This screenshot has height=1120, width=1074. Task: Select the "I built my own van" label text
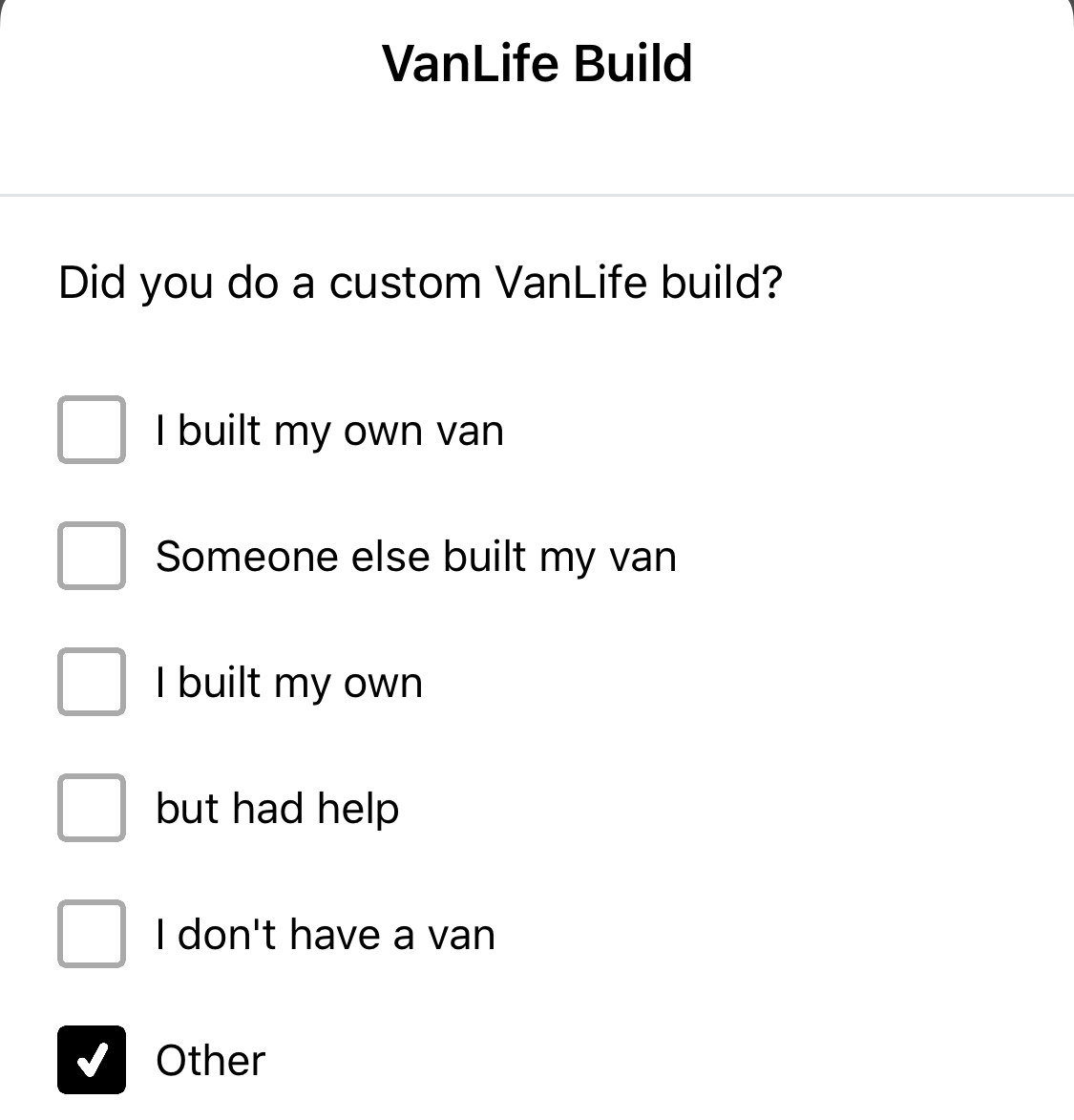click(x=329, y=431)
